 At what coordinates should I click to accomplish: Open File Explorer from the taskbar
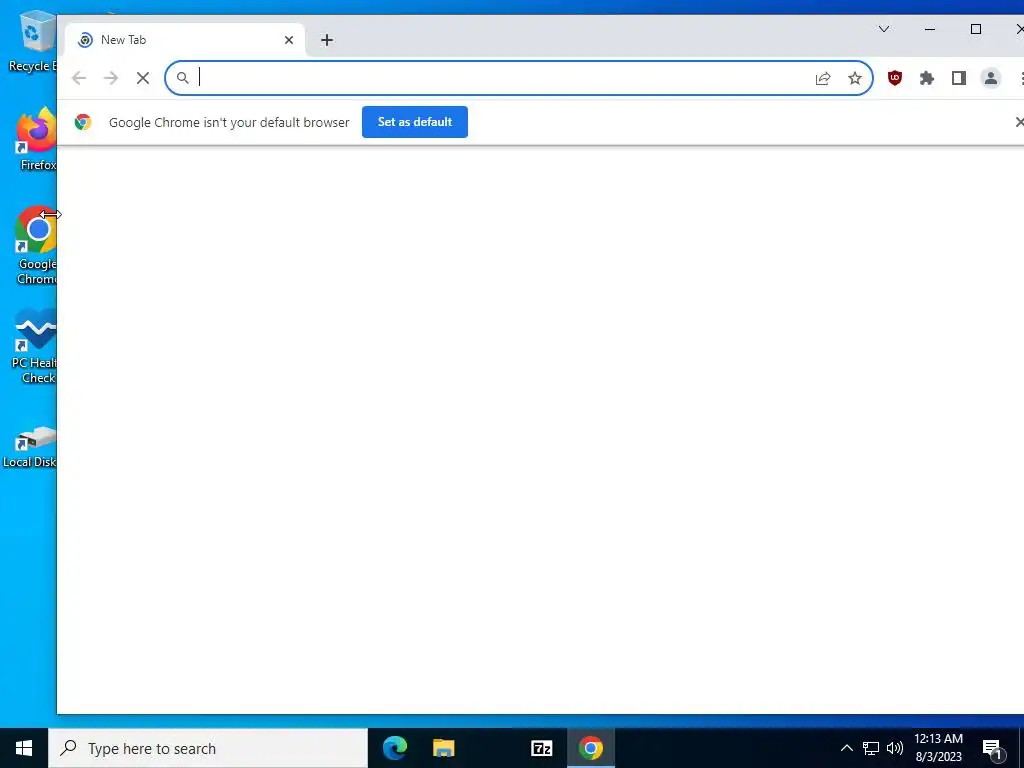(x=443, y=748)
